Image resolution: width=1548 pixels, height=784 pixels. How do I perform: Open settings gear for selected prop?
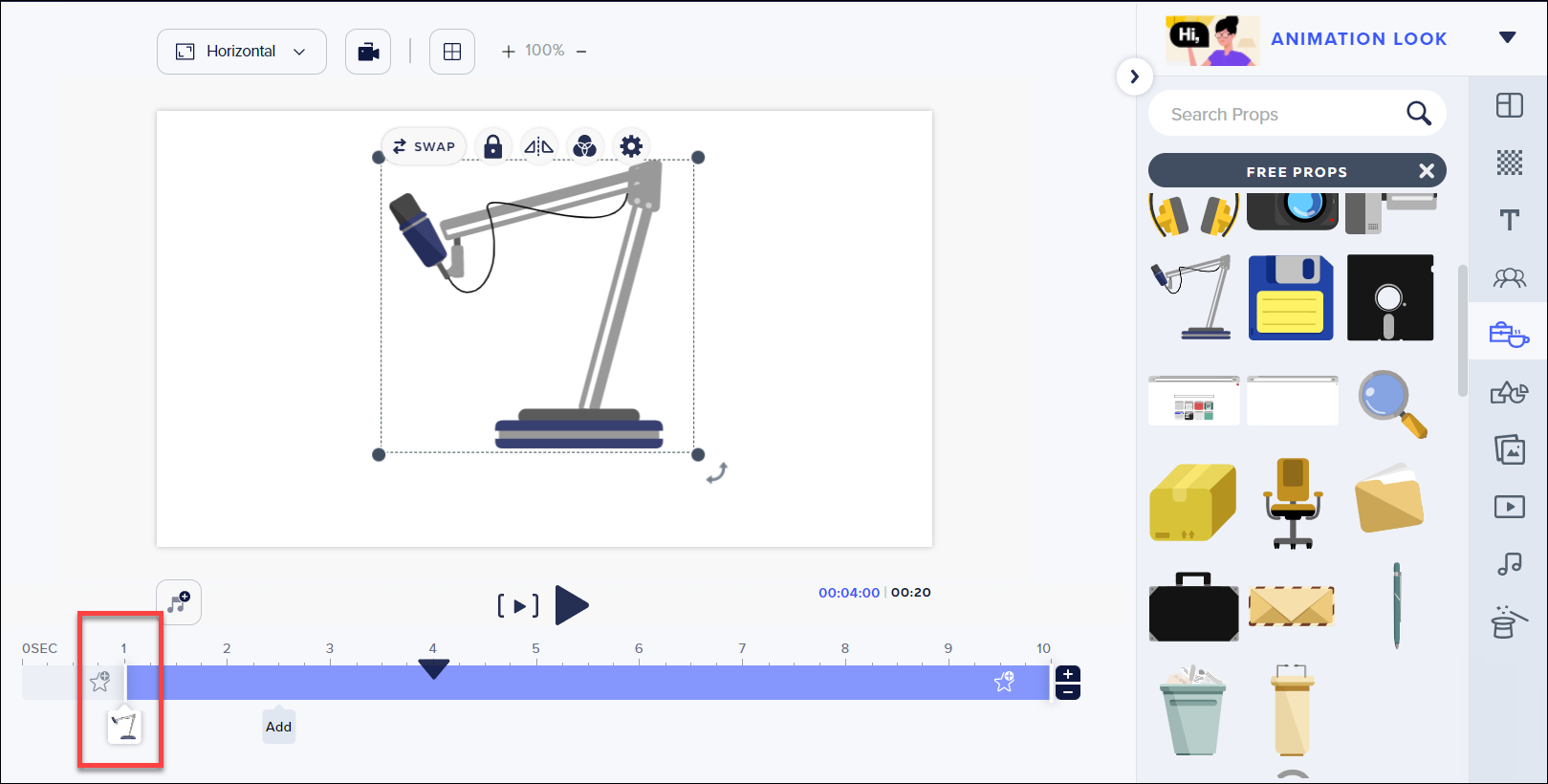[631, 146]
